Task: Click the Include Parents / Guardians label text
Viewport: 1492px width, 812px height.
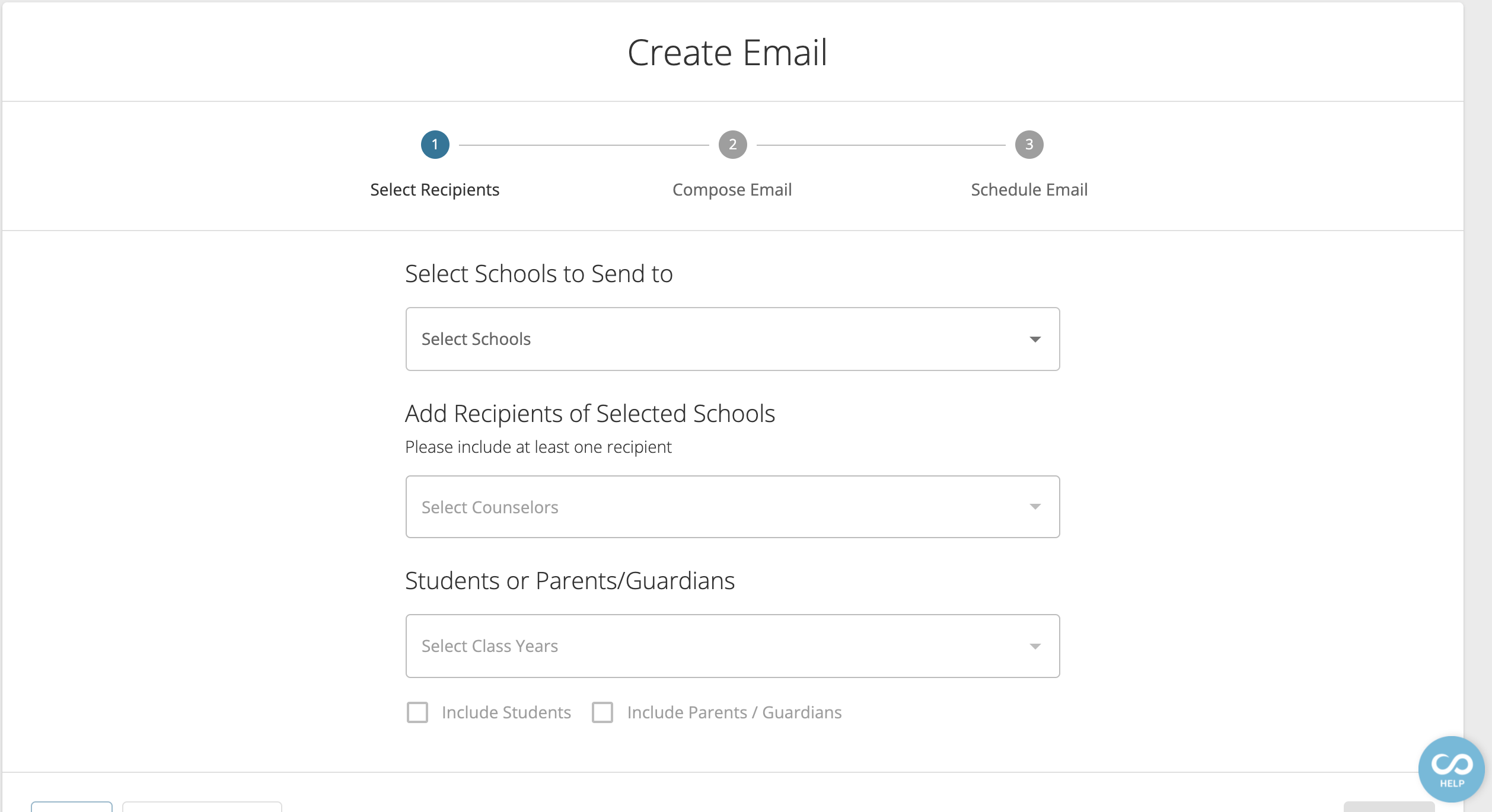Action: pyautogui.click(x=735, y=712)
